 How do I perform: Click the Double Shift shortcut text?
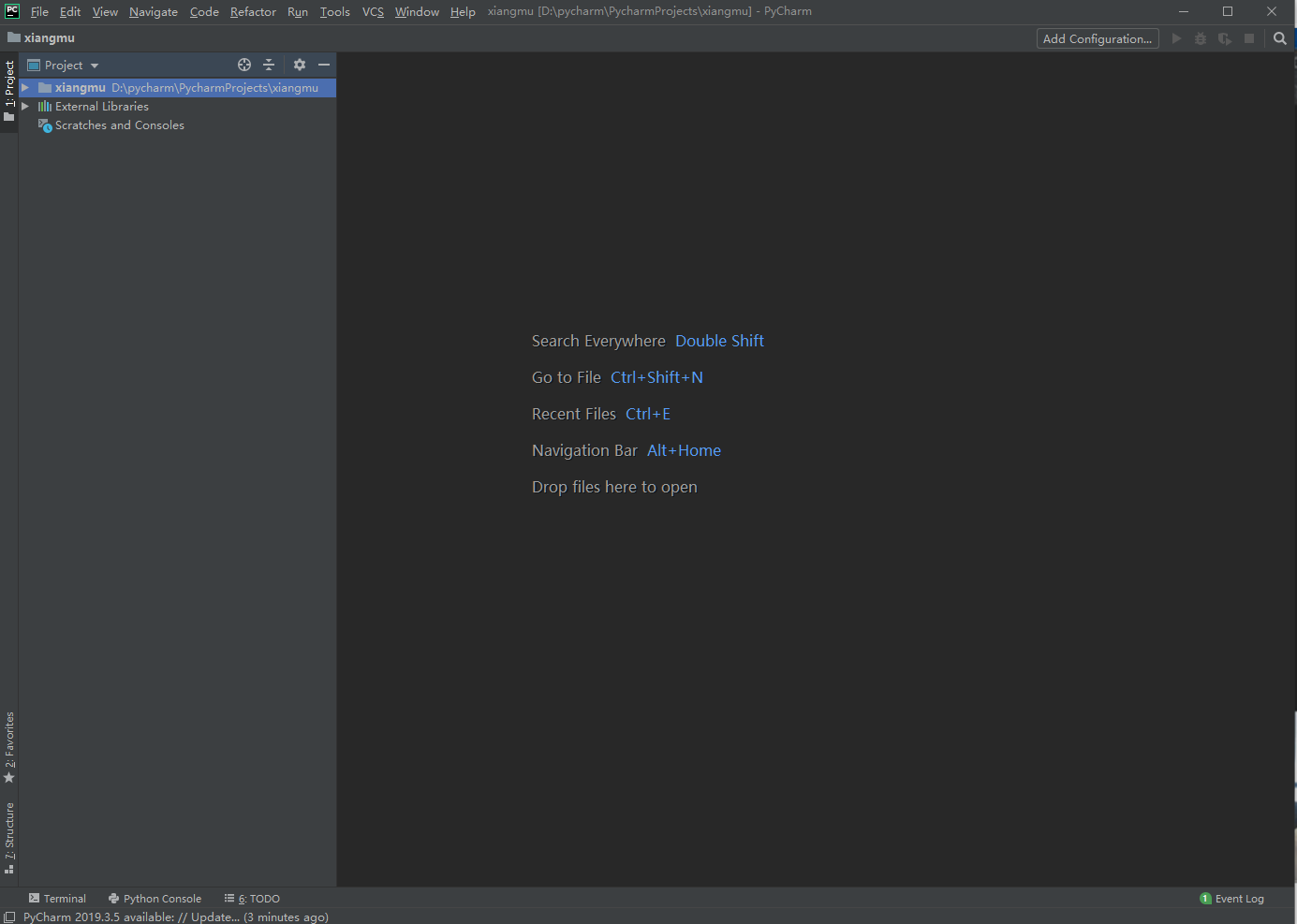[x=719, y=341]
